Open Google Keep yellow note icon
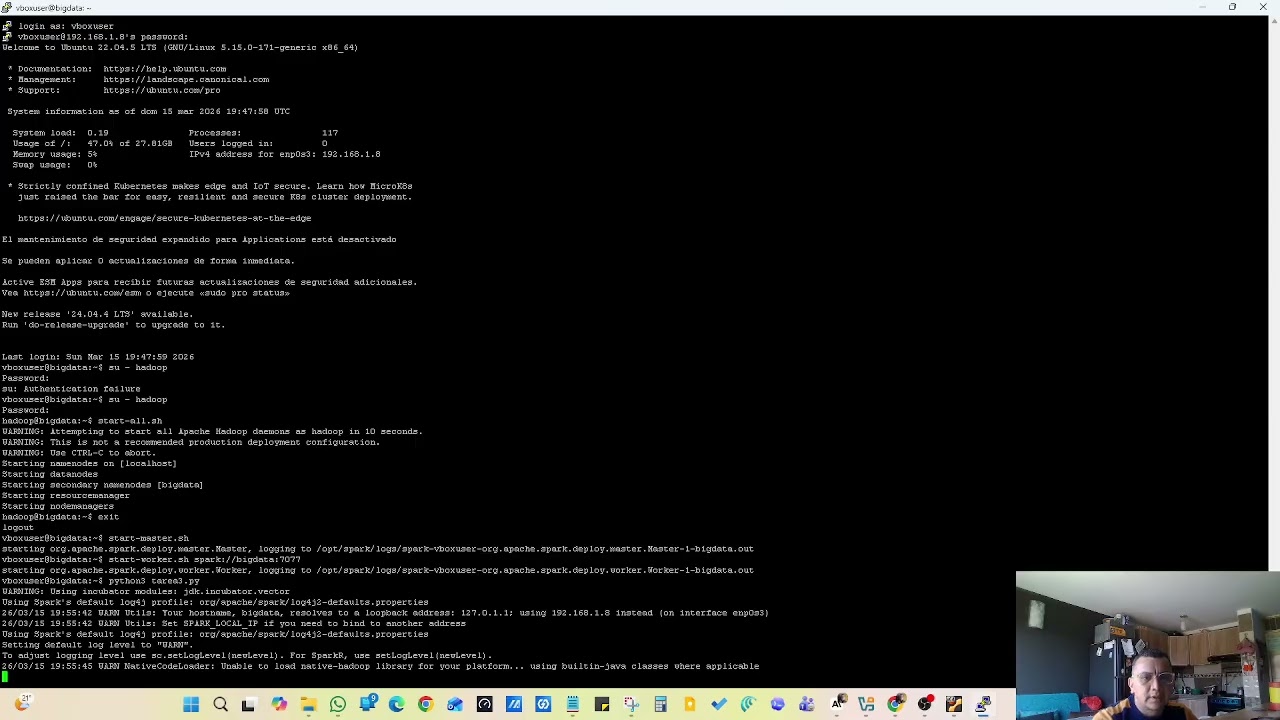Image resolution: width=1280 pixels, height=720 pixels. pos(689,705)
